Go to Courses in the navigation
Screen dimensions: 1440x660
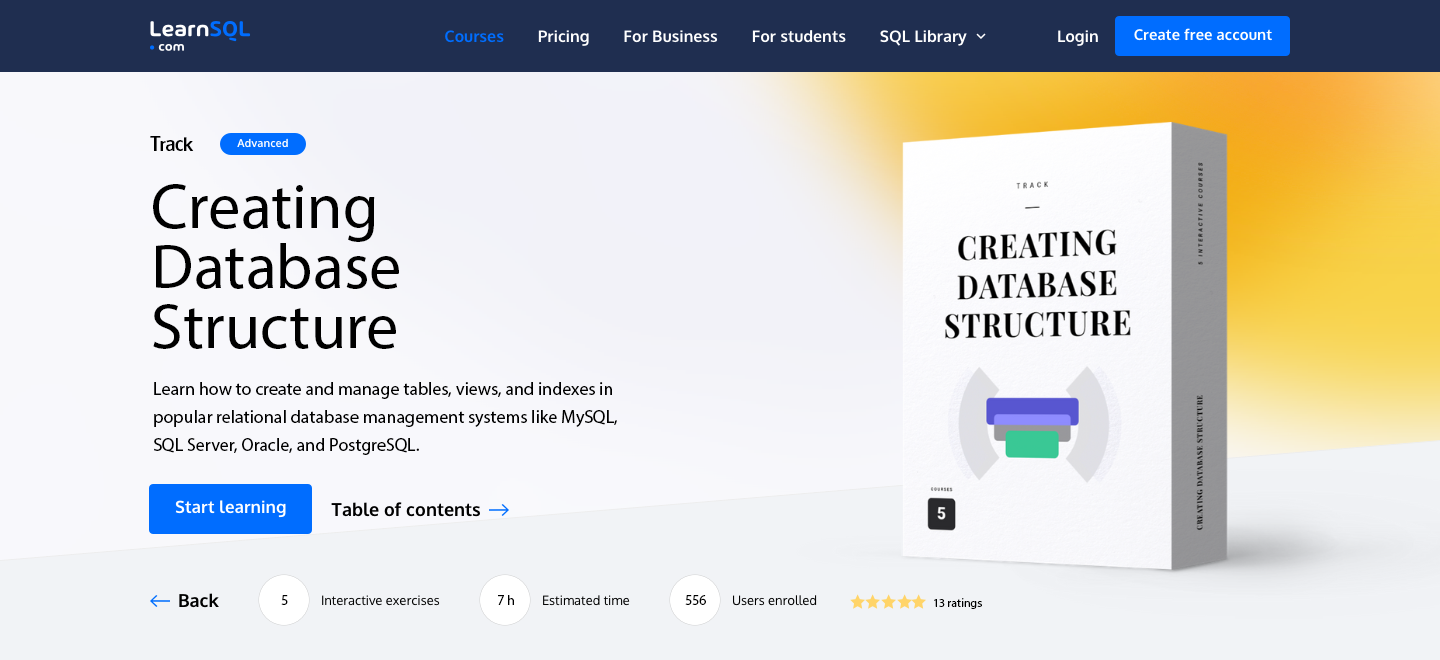(x=474, y=36)
